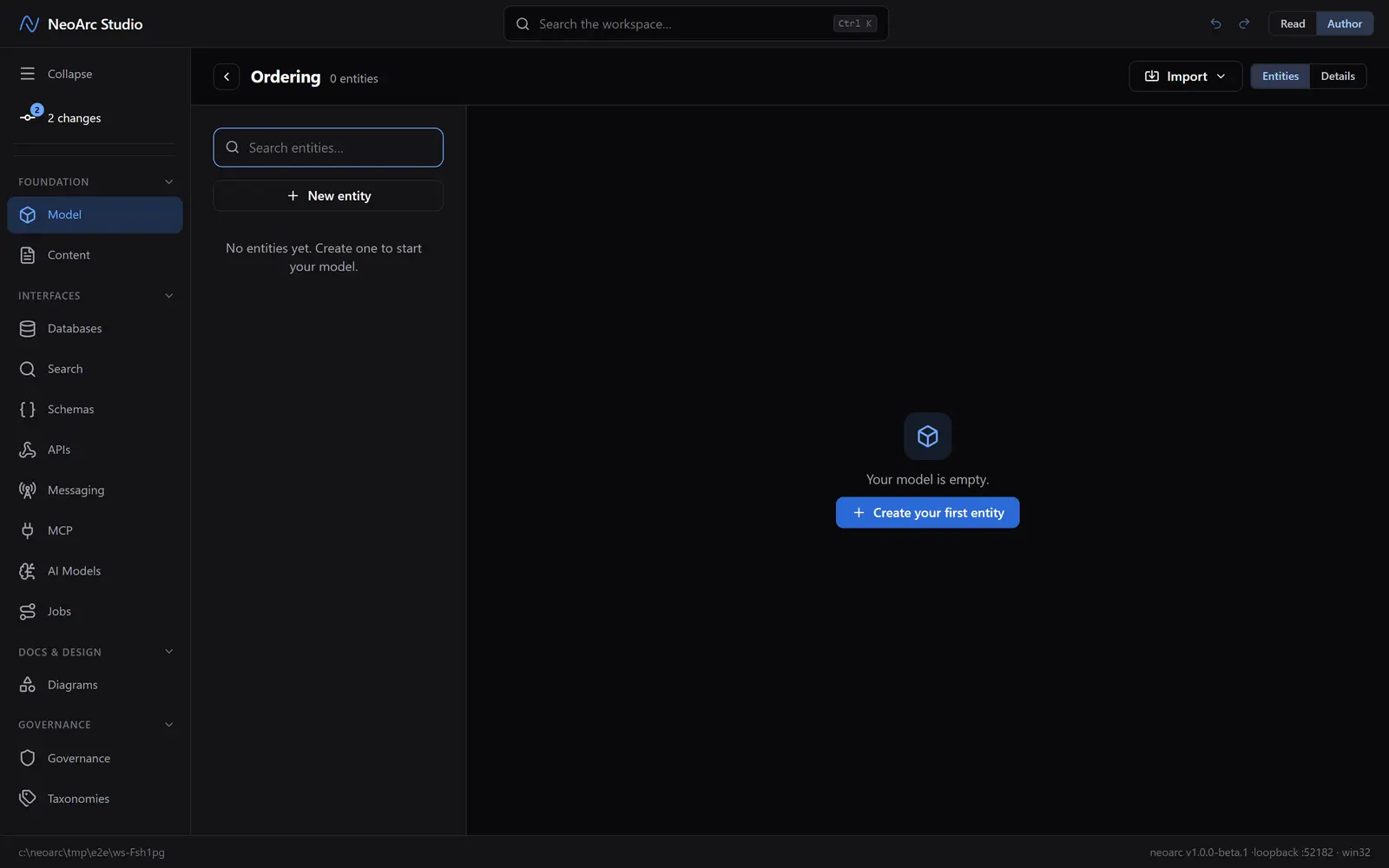Click the Import tray icon
The image size is (1389, 868).
(1152, 76)
